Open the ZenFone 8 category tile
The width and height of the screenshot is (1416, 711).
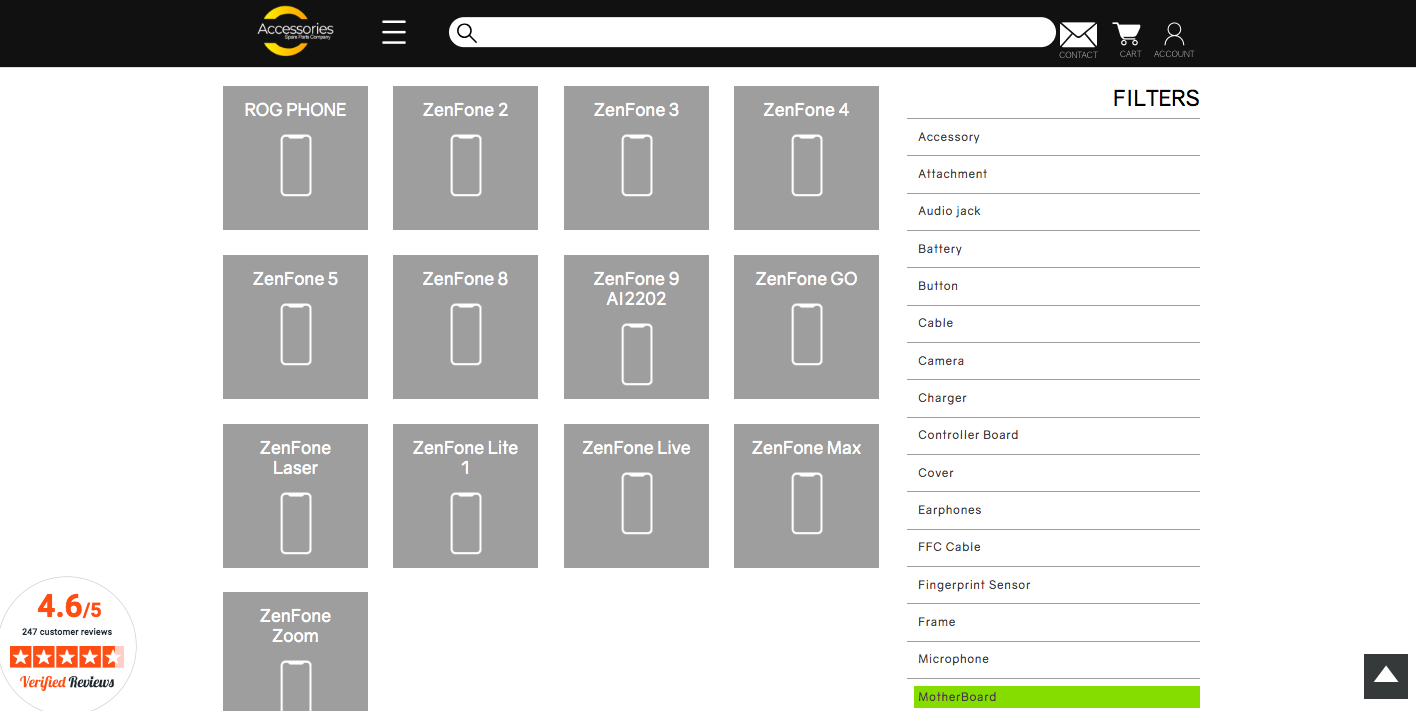tap(465, 327)
